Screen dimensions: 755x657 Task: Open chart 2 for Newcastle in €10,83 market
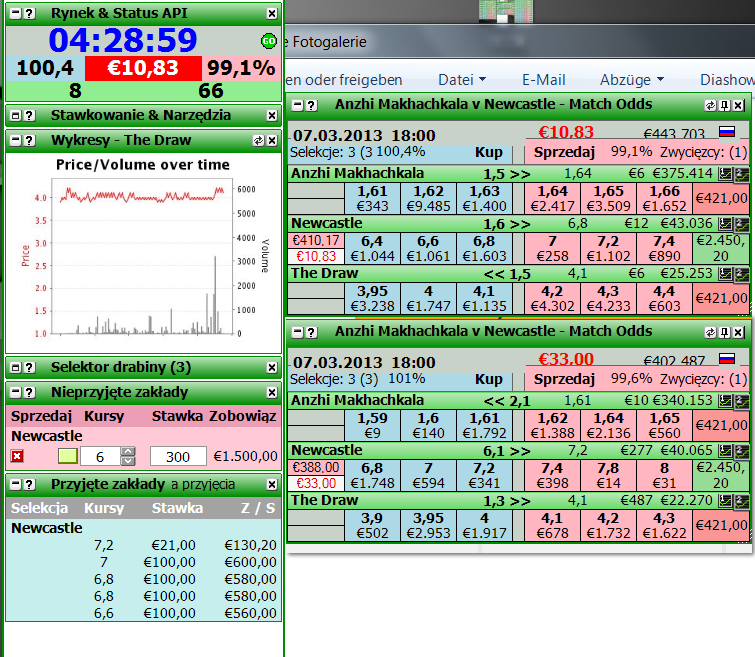pyautogui.click(x=742, y=224)
